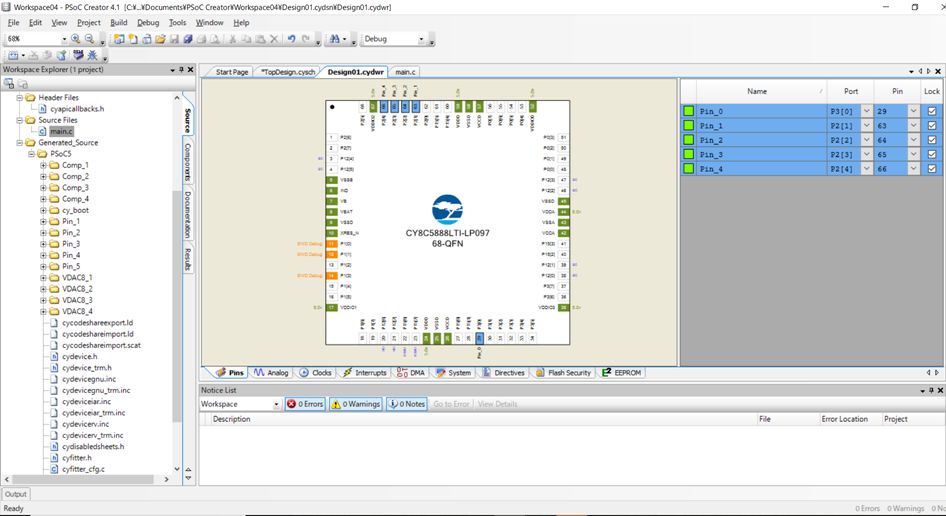The width and height of the screenshot is (946, 516).
Task: Toggle the 0 Notes filter button
Action: (407, 404)
